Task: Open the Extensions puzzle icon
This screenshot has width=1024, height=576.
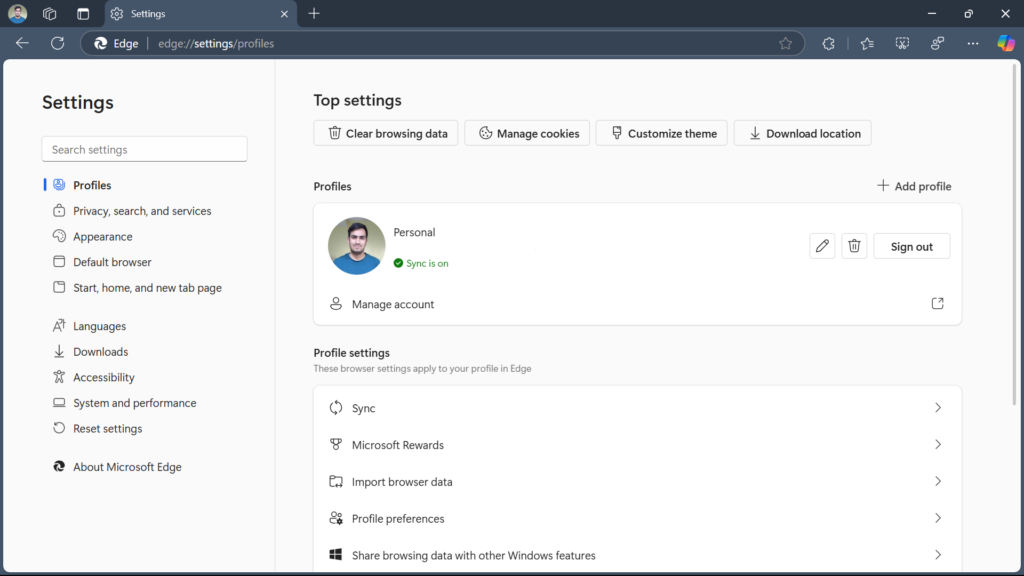Action: point(828,43)
